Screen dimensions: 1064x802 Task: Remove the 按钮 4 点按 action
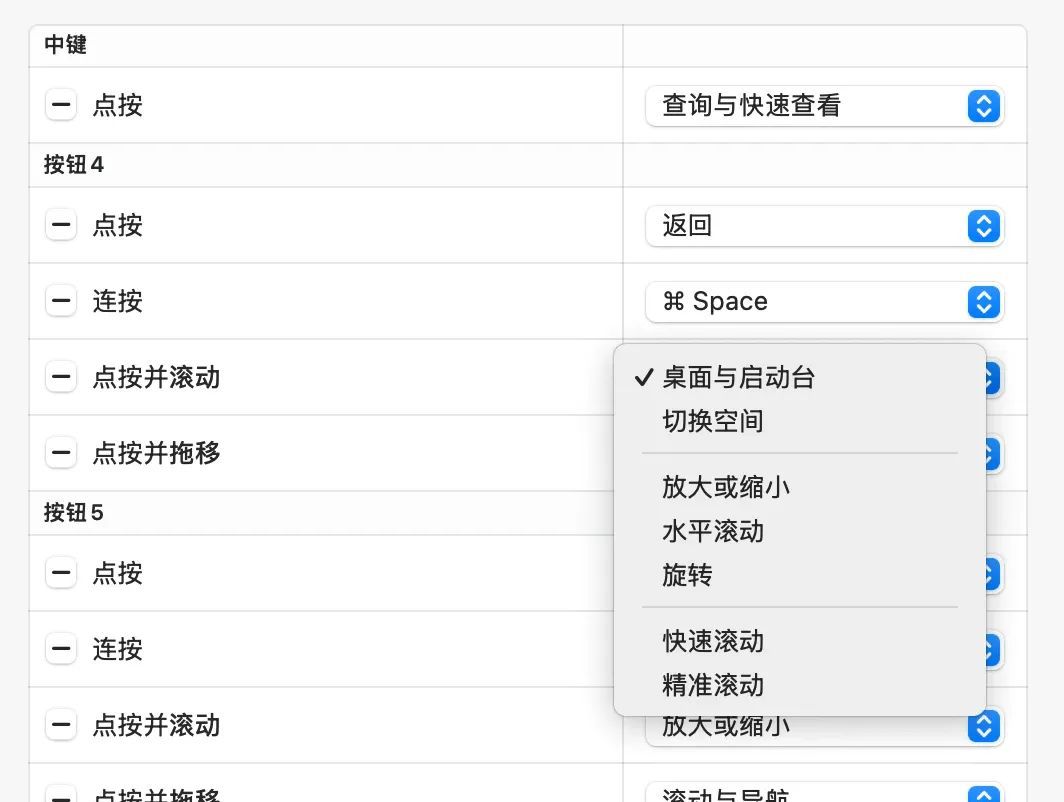tap(60, 225)
